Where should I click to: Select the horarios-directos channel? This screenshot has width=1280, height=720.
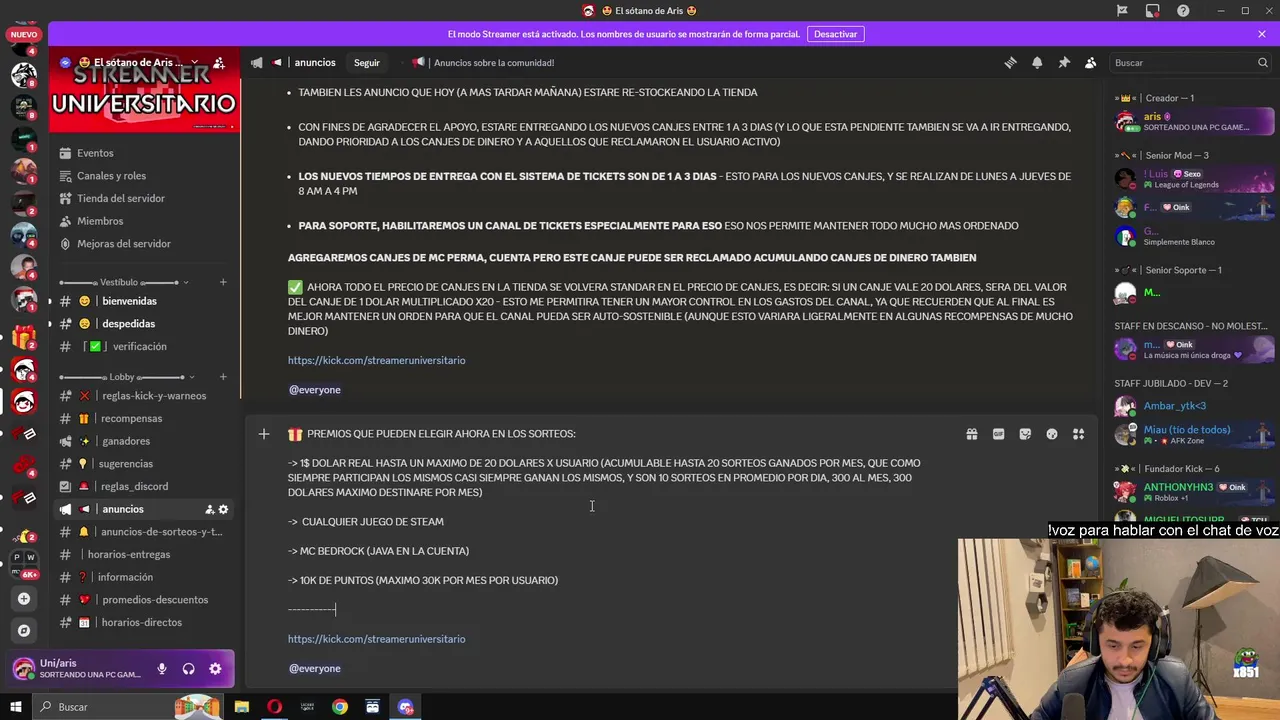point(143,622)
